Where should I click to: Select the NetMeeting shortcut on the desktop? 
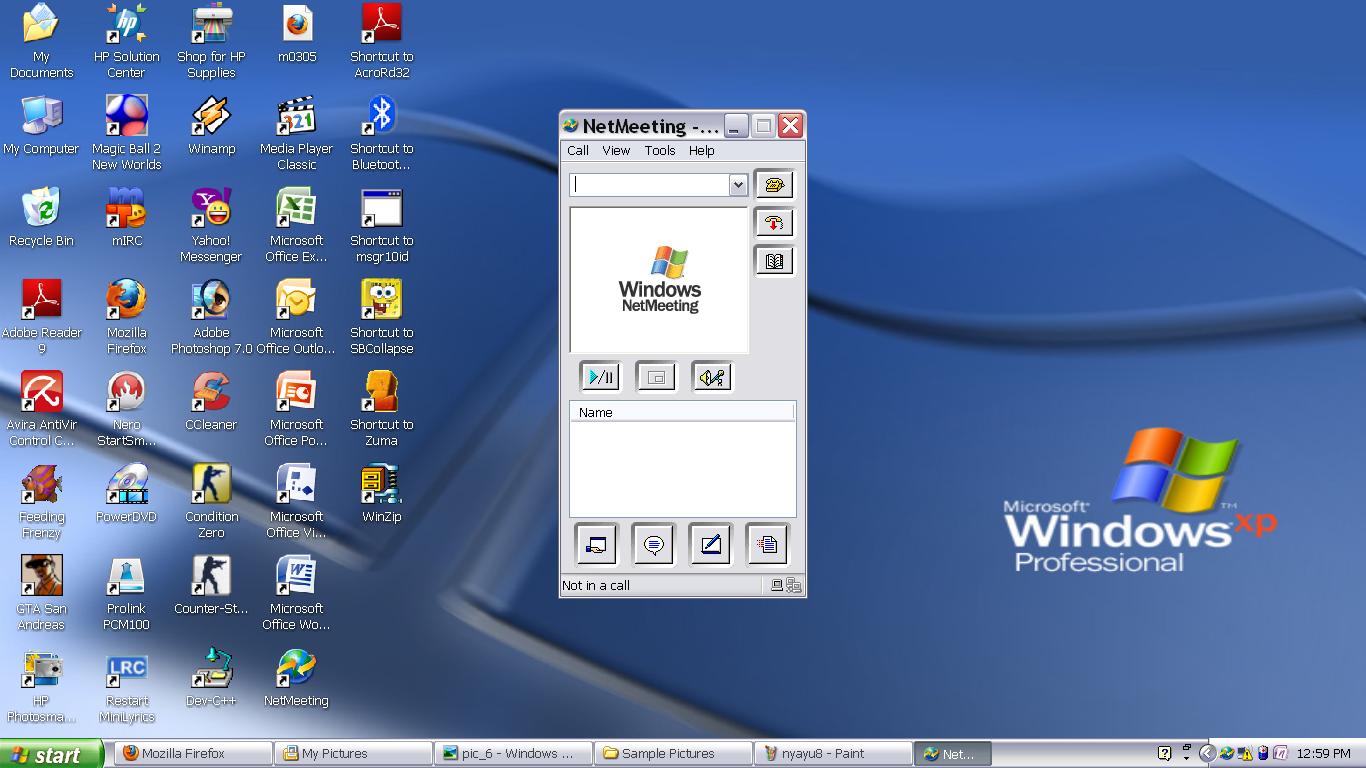point(297,678)
